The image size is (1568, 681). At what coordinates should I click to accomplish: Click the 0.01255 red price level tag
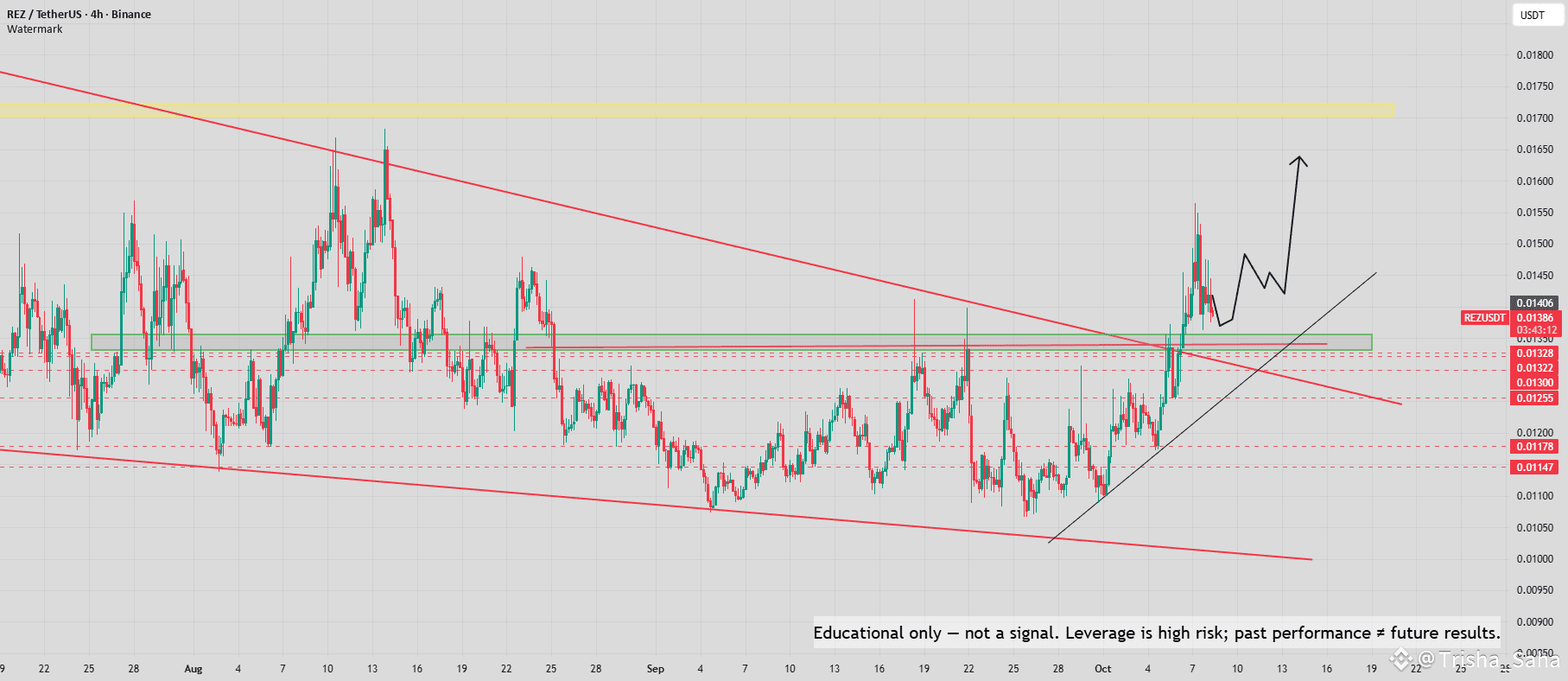tap(1535, 398)
